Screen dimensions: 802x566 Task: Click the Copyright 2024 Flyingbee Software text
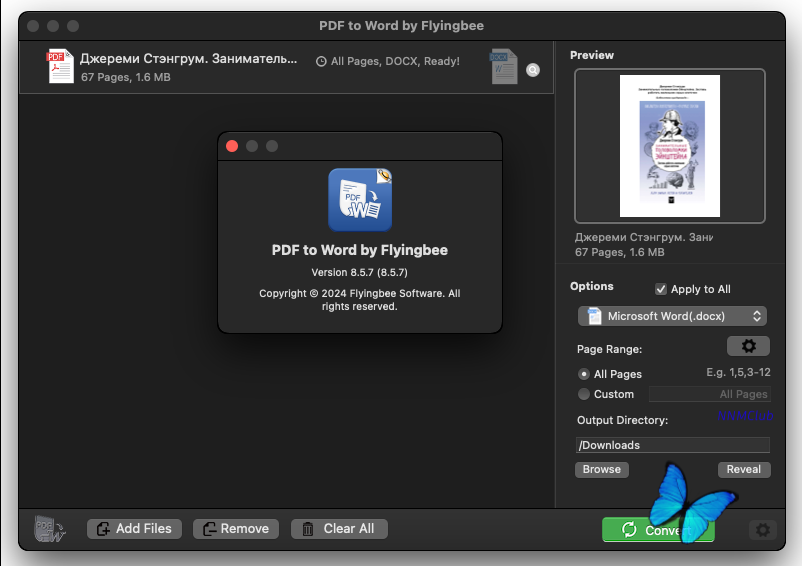click(x=360, y=300)
